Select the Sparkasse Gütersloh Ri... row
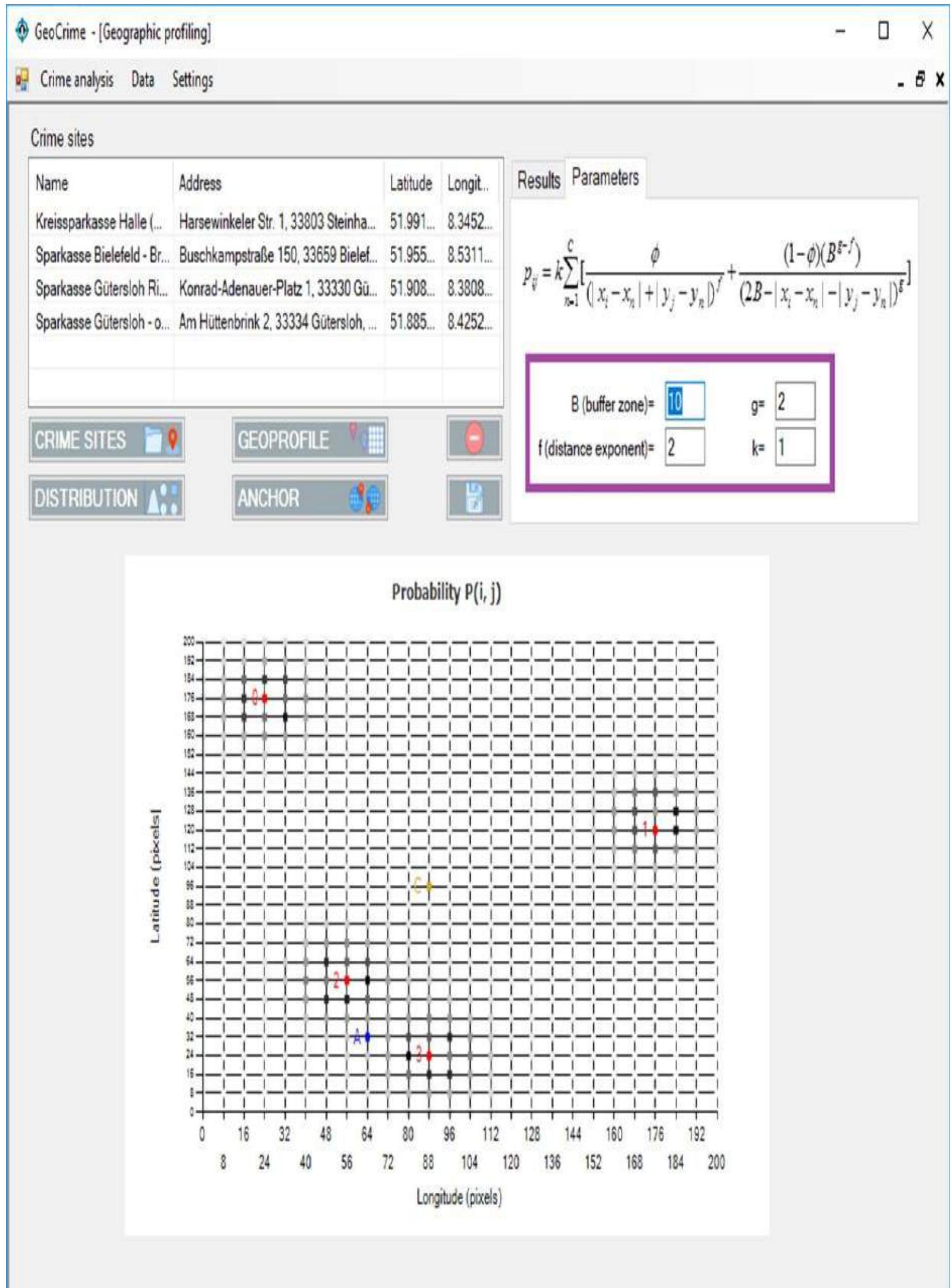Image resolution: width=951 pixels, height=1288 pixels. coord(265,288)
